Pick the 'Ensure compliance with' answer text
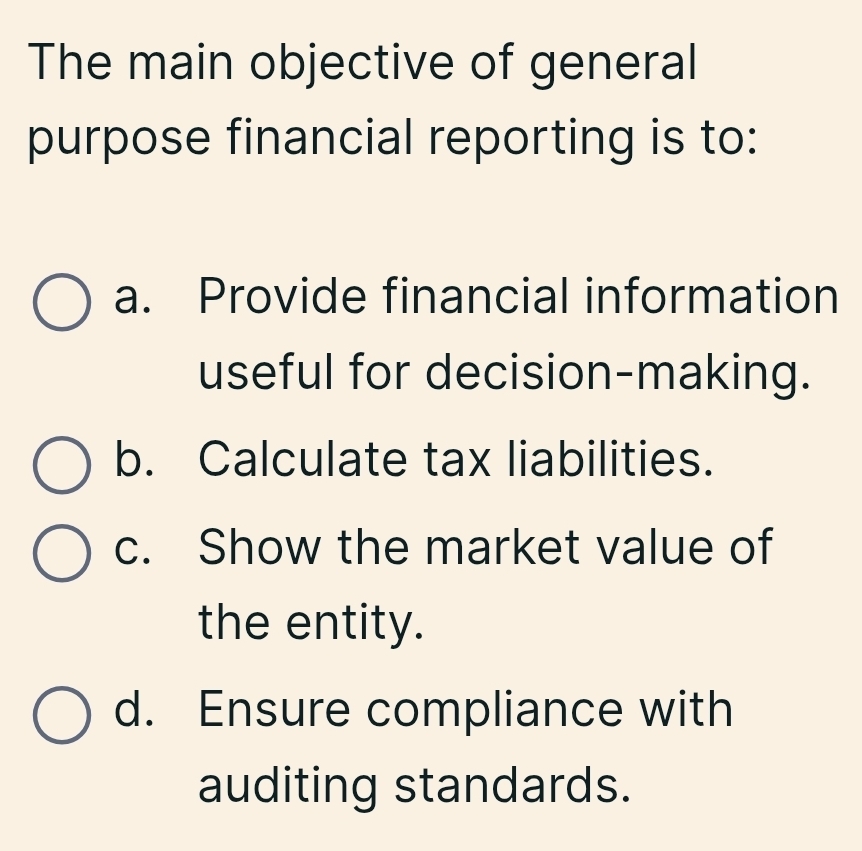The image size is (862, 851). click(x=466, y=710)
